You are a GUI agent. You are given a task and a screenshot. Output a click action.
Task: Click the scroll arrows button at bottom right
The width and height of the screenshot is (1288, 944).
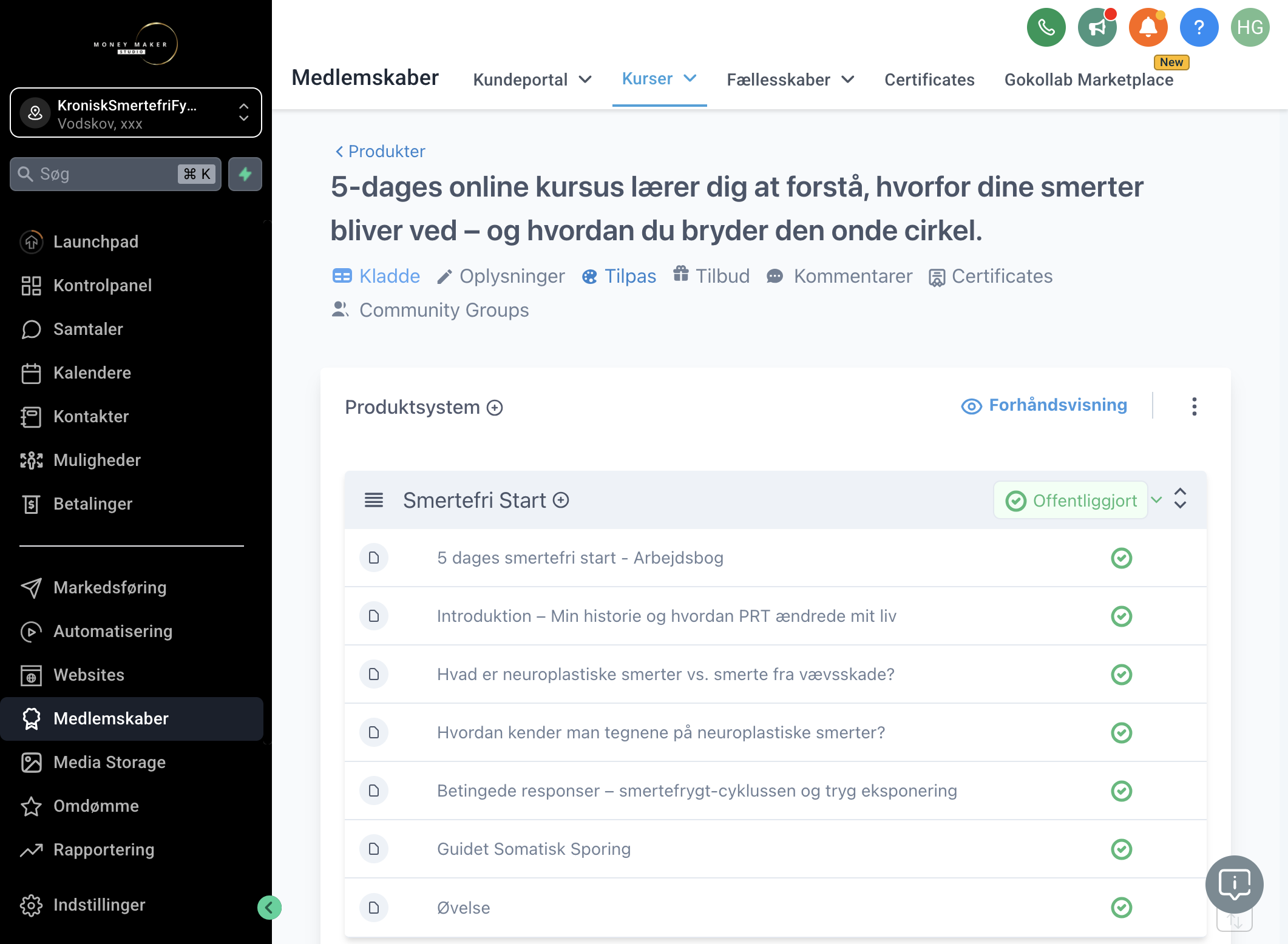coord(1234,922)
